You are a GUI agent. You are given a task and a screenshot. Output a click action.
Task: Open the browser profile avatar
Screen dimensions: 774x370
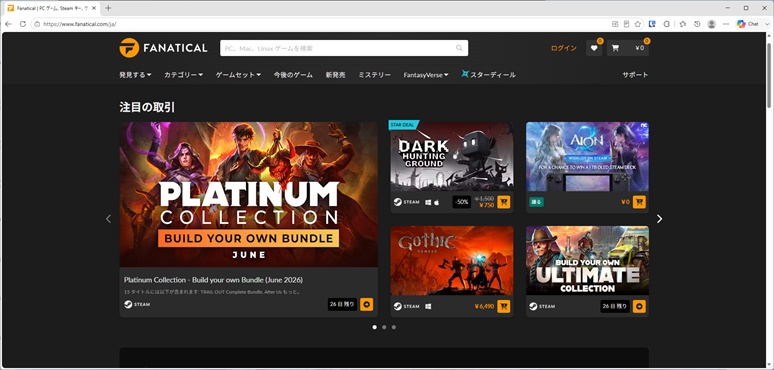point(711,24)
